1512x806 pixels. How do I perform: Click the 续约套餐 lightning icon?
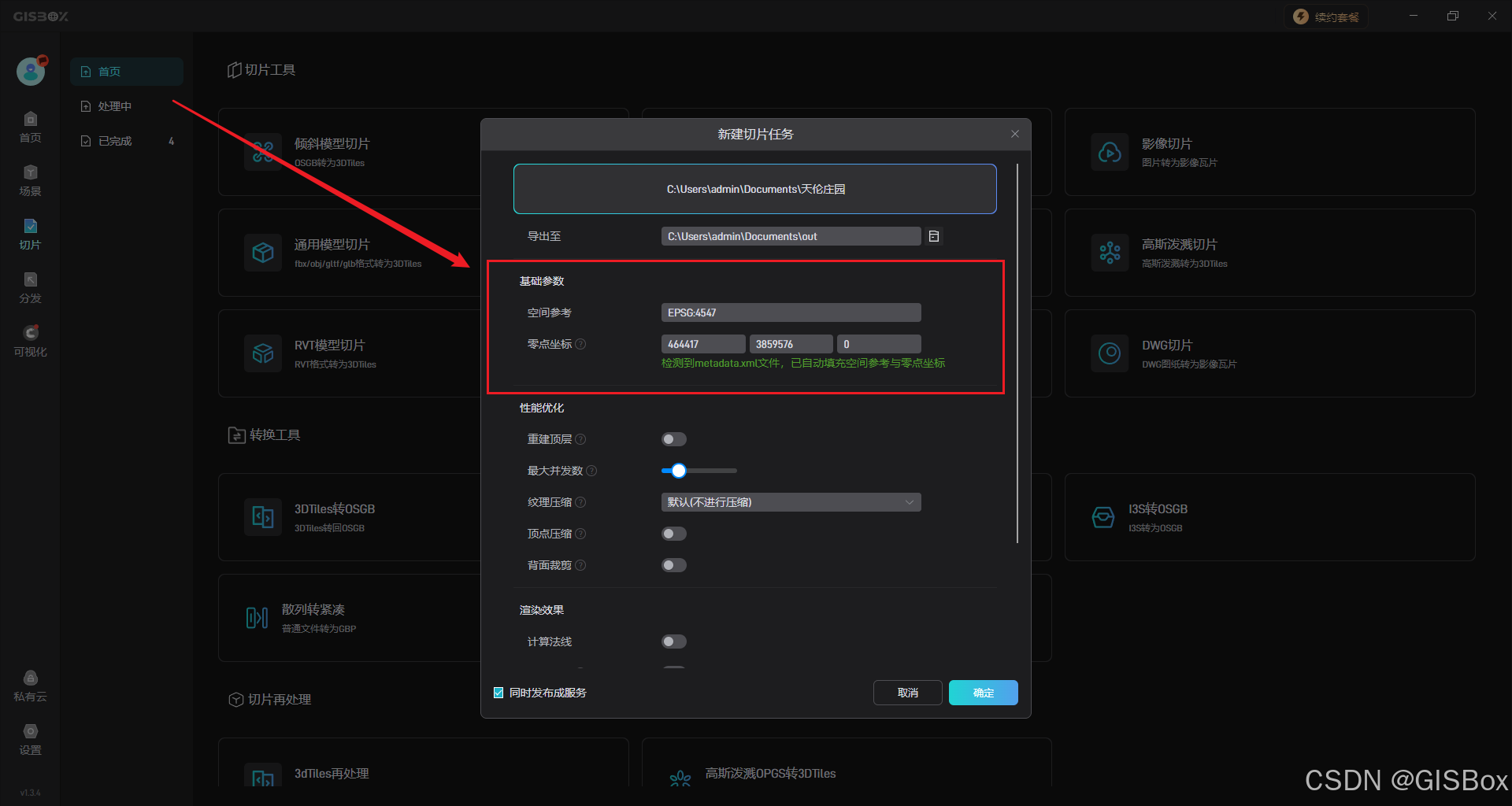point(1301,17)
